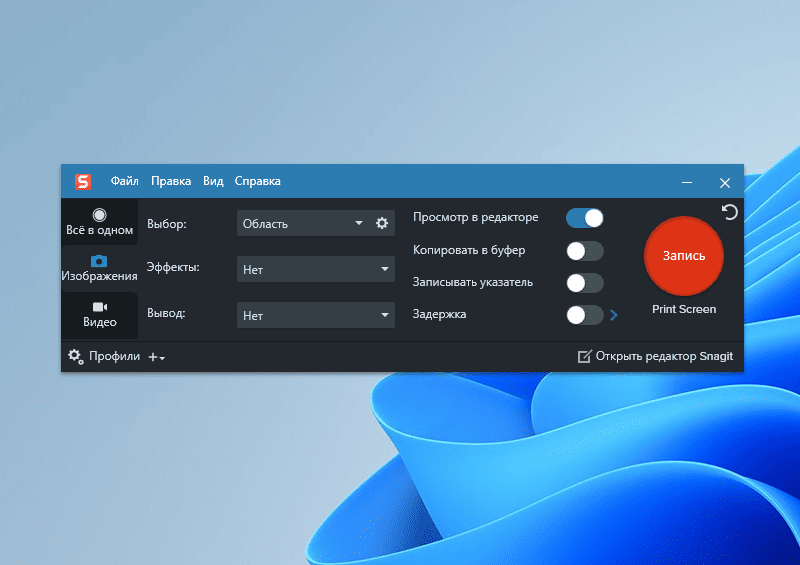Image resolution: width=800 pixels, height=565 pixels.
Task: Open selection settings gear icon
Action: [382, 223]
